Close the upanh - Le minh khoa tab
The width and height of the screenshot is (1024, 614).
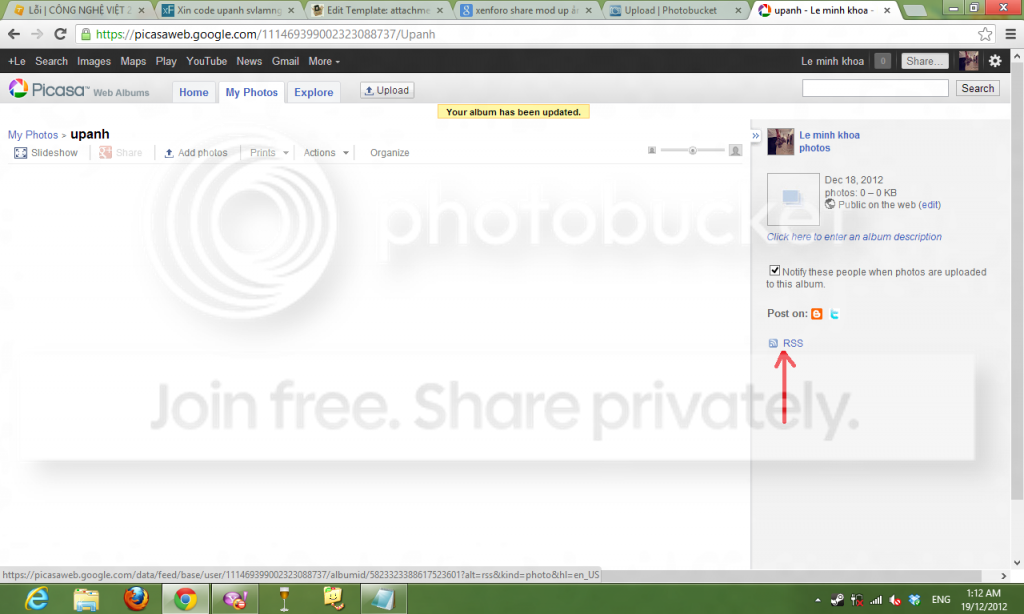coord(887,10)
